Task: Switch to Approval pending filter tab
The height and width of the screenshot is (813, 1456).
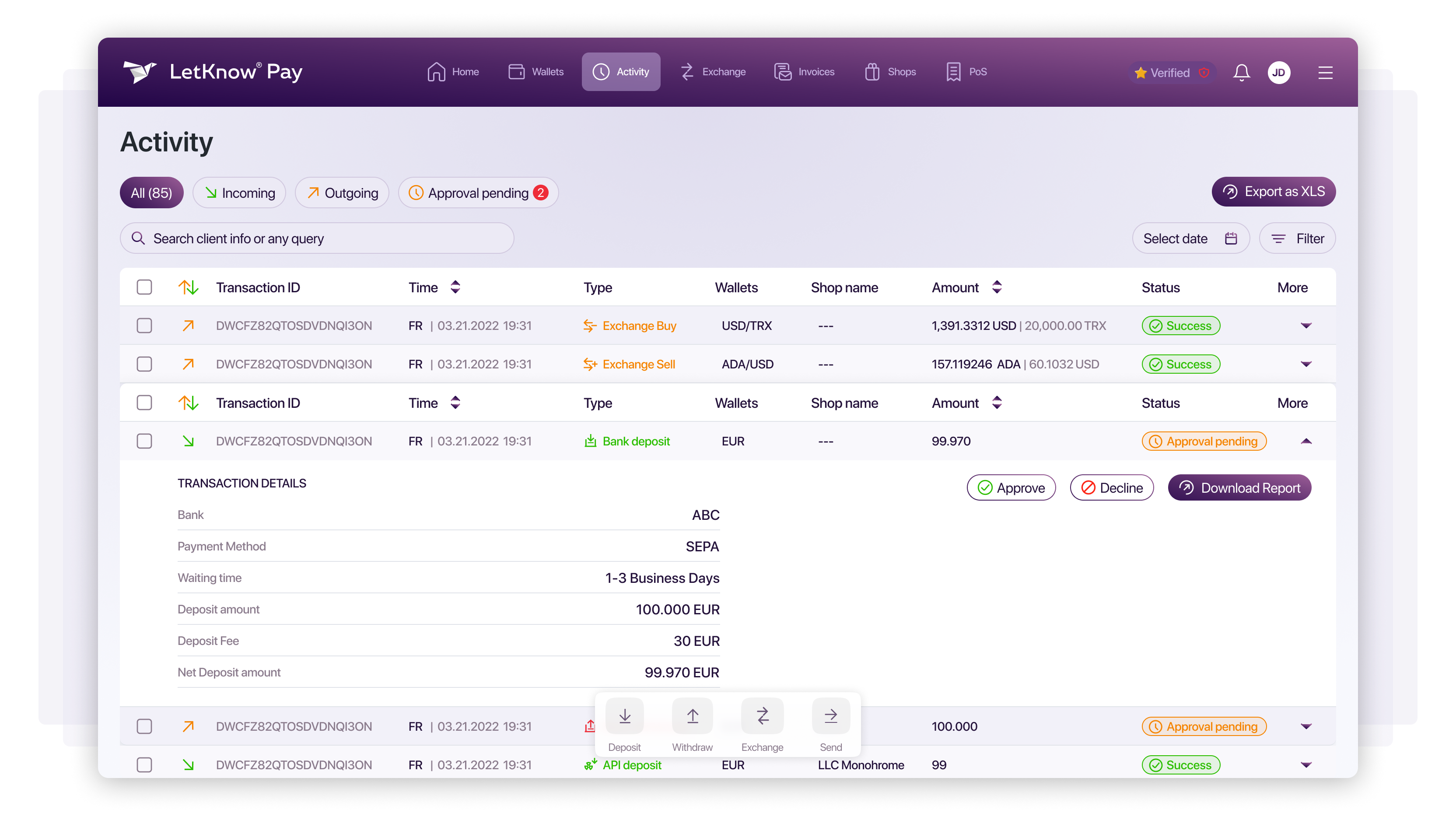Action: click(478, 193)
